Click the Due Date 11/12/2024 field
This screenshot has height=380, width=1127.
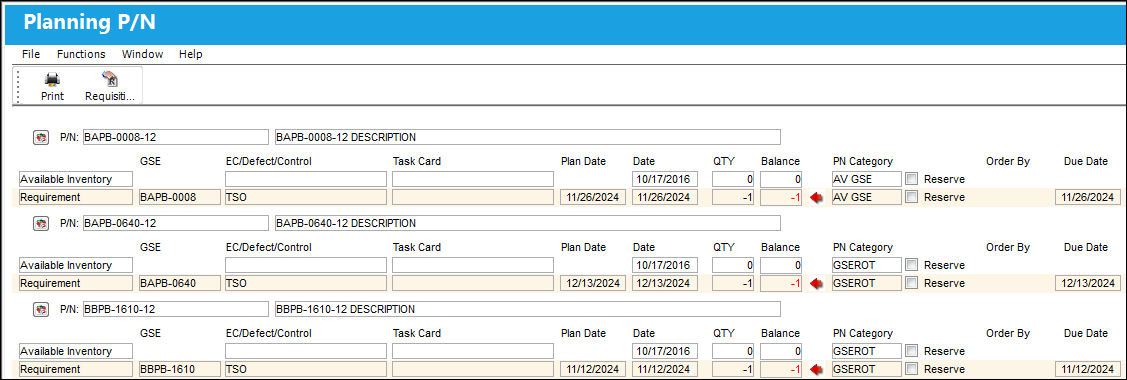pyautogui.click(x=1087, y=369)
